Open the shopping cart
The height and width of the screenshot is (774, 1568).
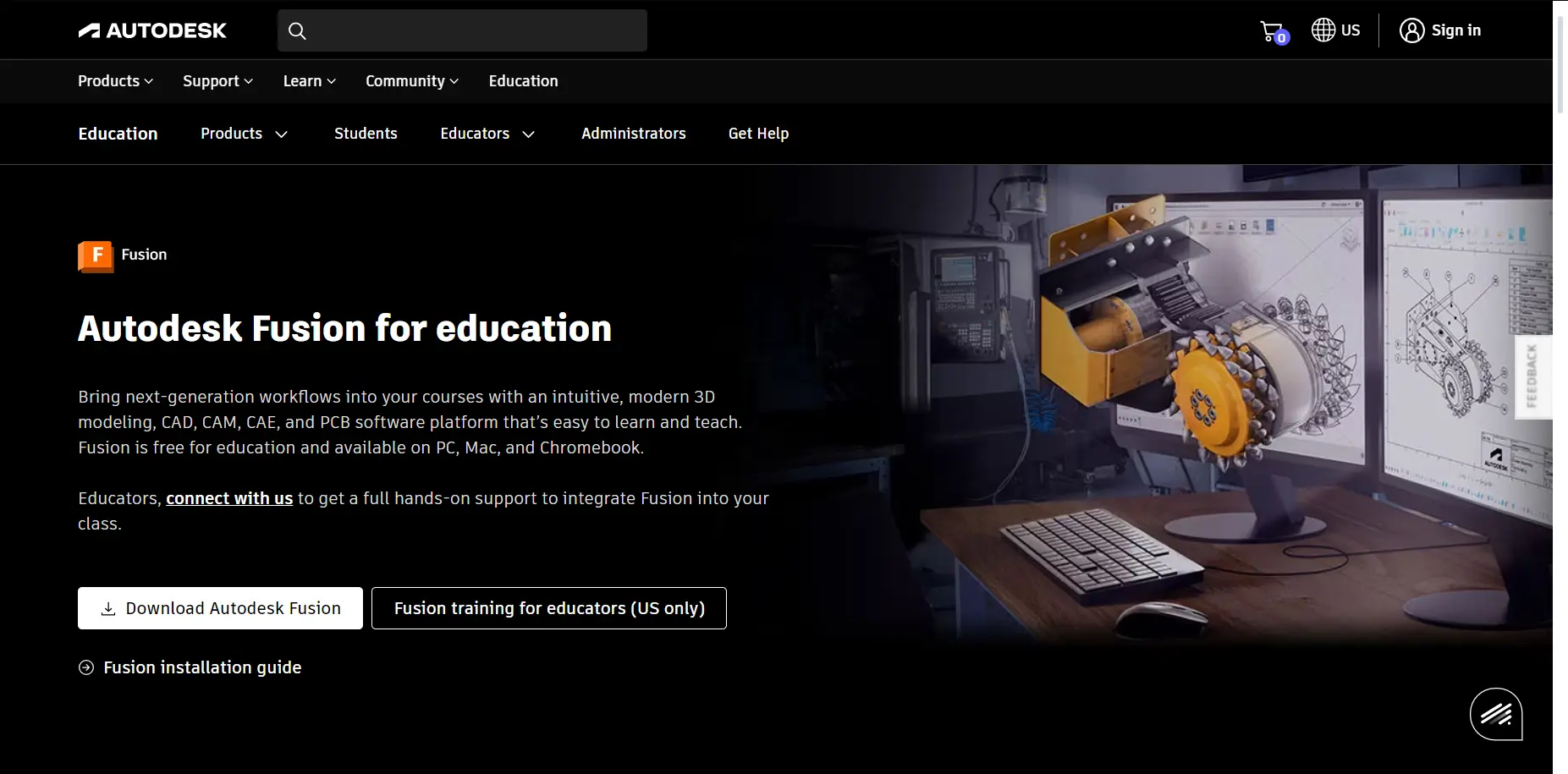click(1271, 30)
